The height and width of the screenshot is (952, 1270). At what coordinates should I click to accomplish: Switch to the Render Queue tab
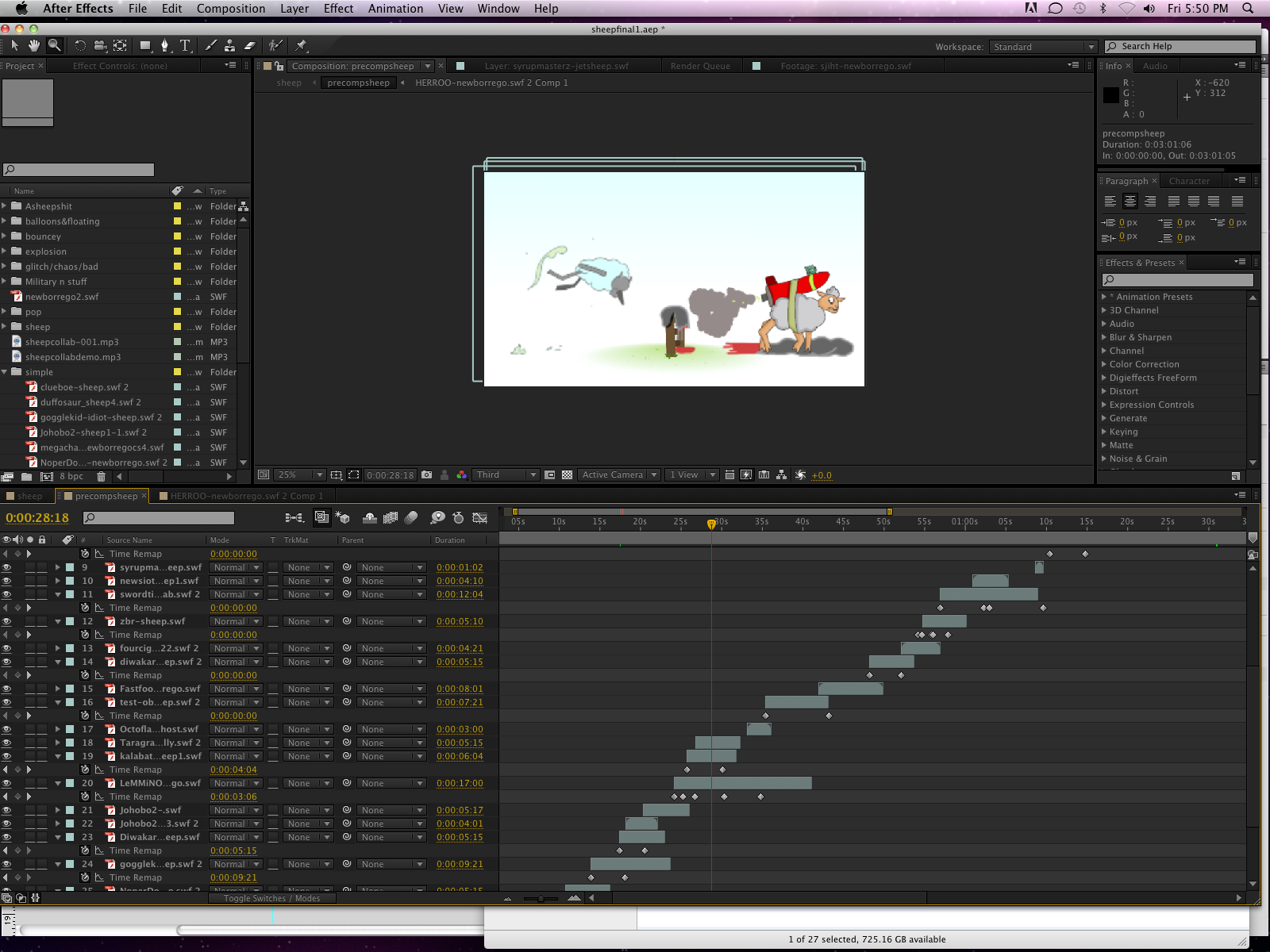700,67
